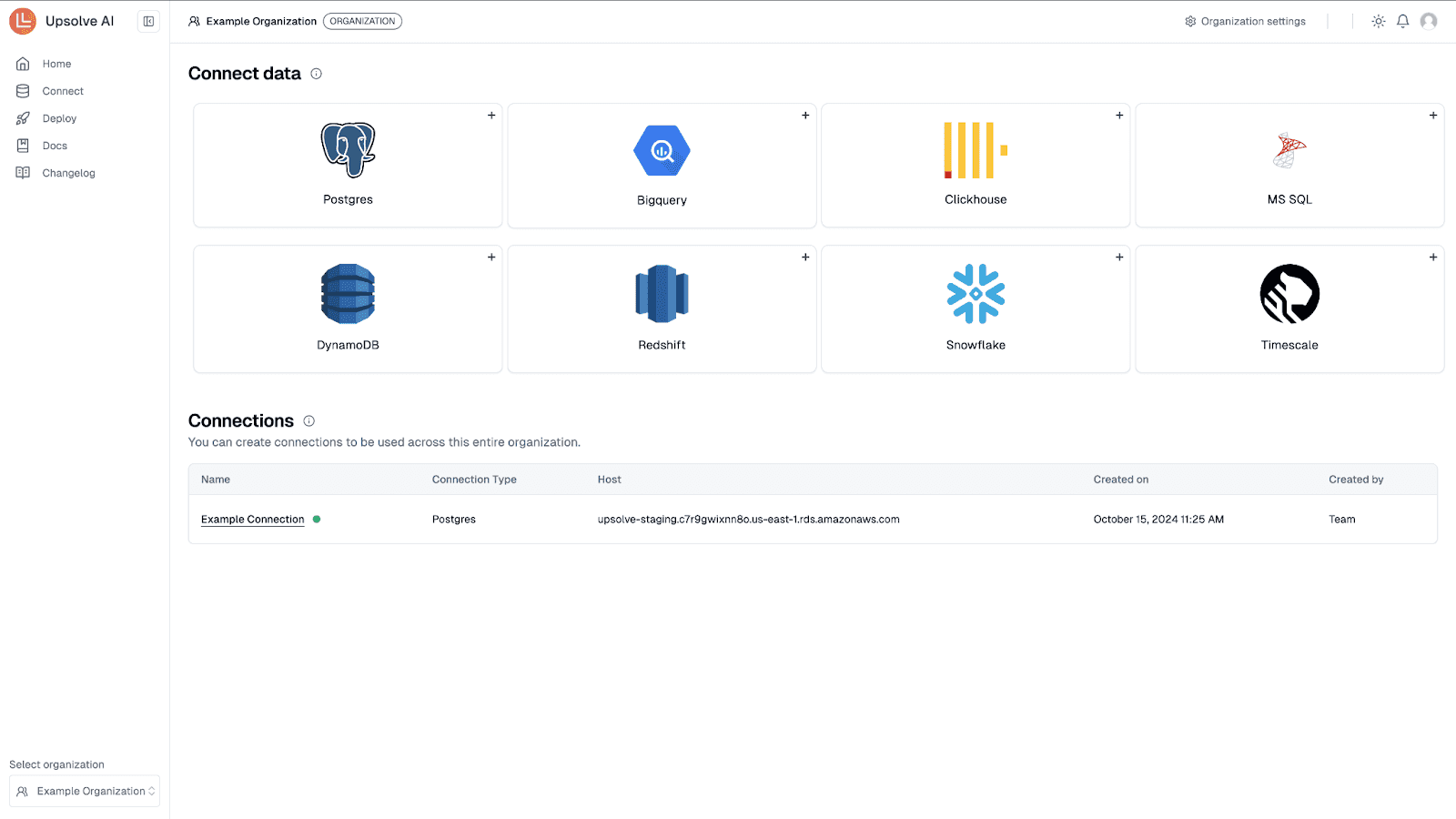Open the notifications bell
The height and width of the screenshot is (819, 1456).
(1402, 21)
